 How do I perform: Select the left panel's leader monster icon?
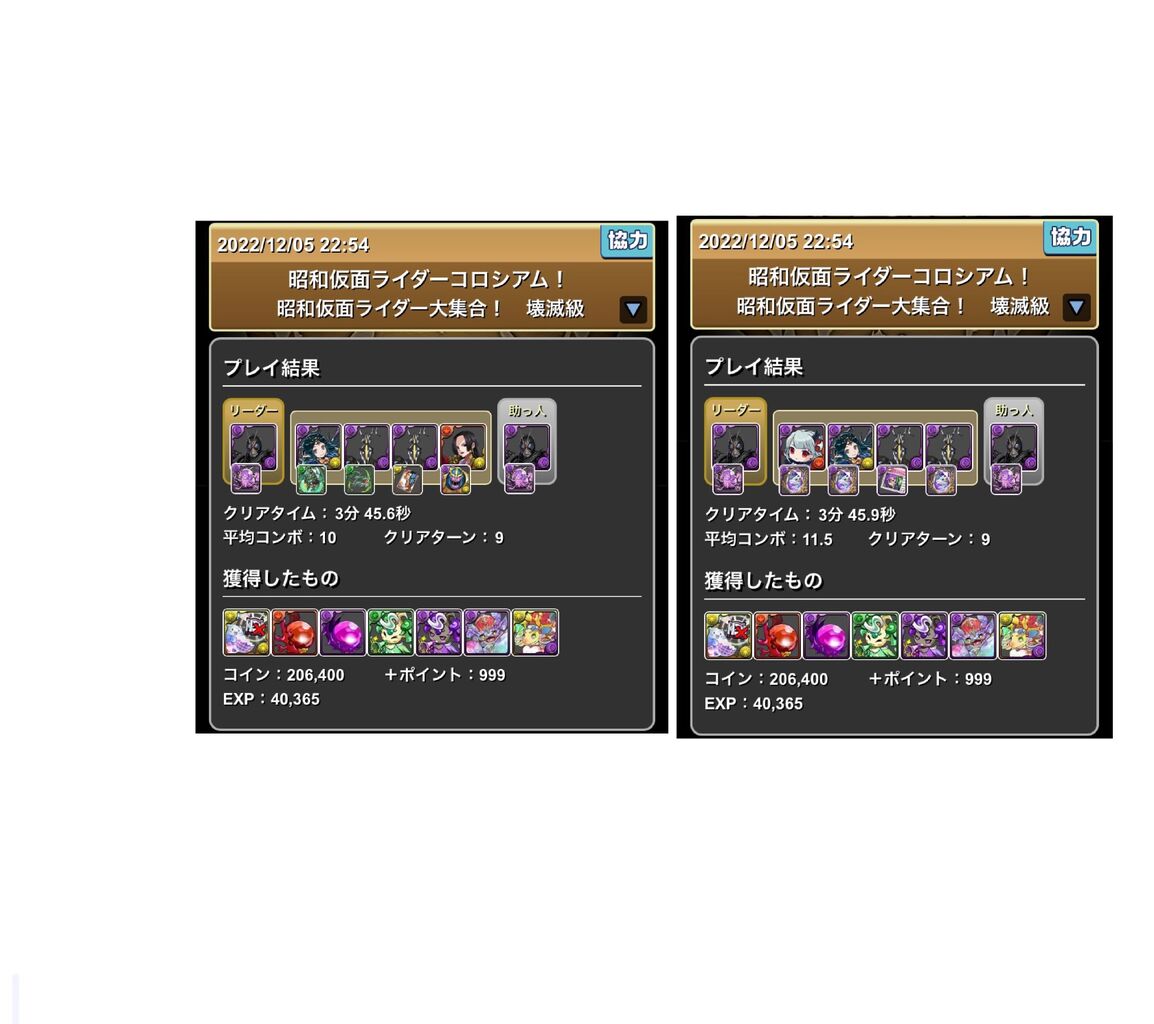[x=254, y=446]
